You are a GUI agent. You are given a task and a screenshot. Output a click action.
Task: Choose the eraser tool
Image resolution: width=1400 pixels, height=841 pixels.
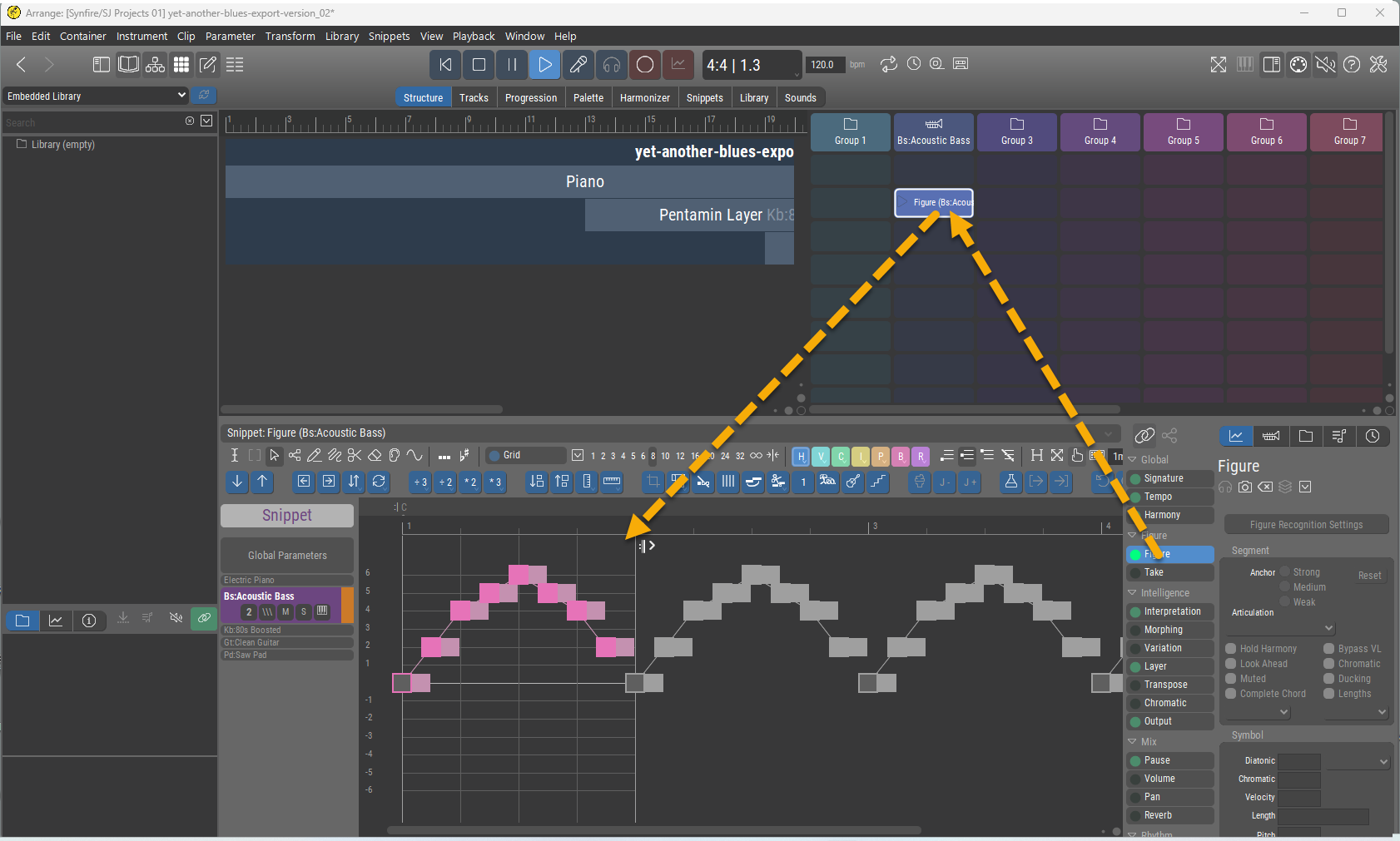coord(375,455)
